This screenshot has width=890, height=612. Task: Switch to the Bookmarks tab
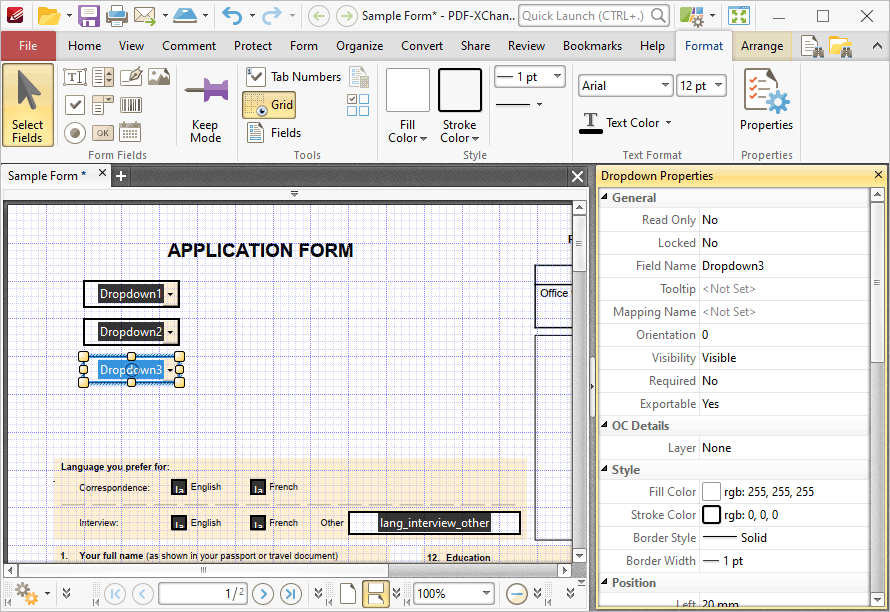coord(592,46)
